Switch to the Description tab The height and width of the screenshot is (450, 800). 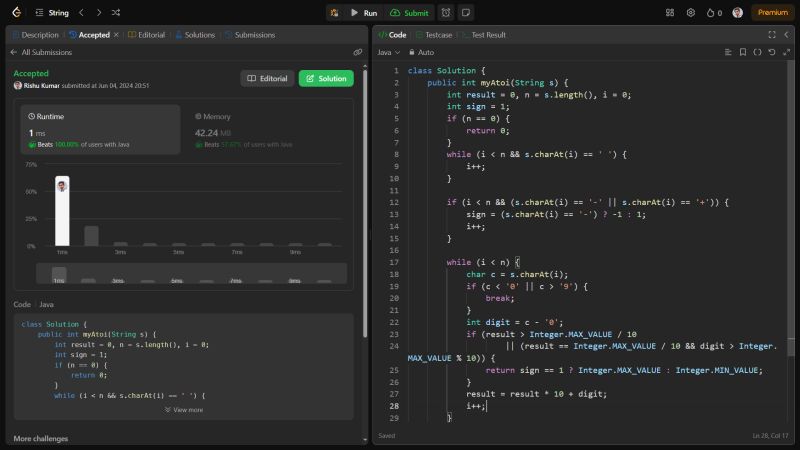click(36, 35)
